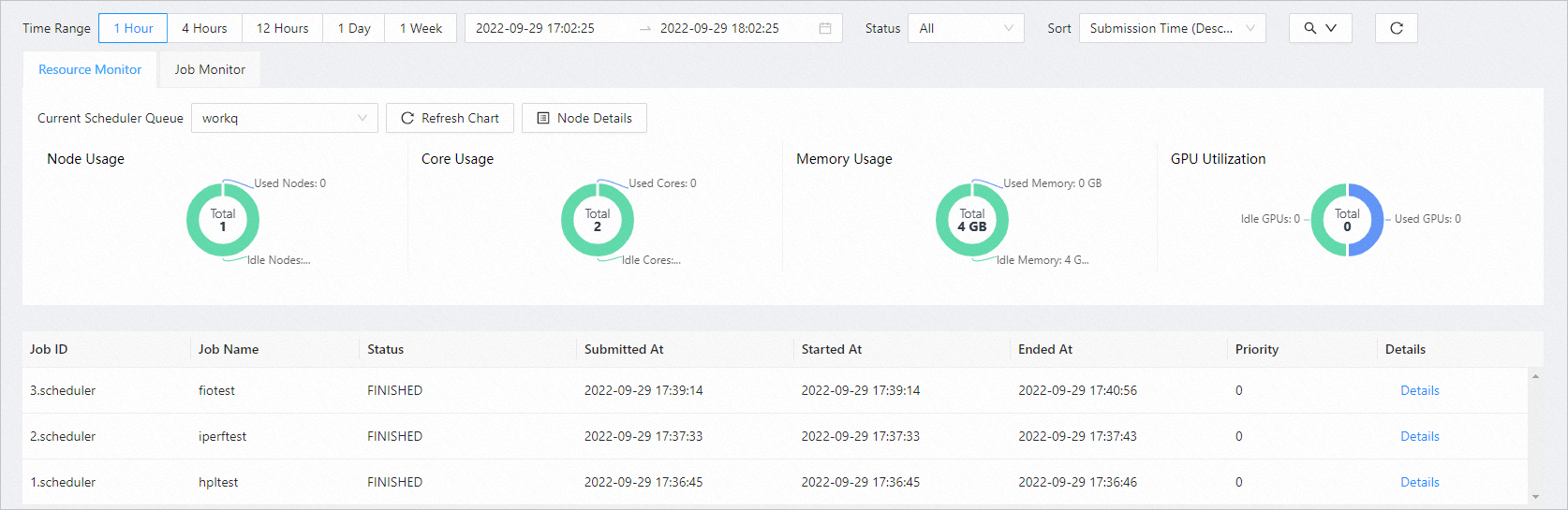Click the Idle Memory label
This screenshot has width=1568, height=510.
point(1043,260)
